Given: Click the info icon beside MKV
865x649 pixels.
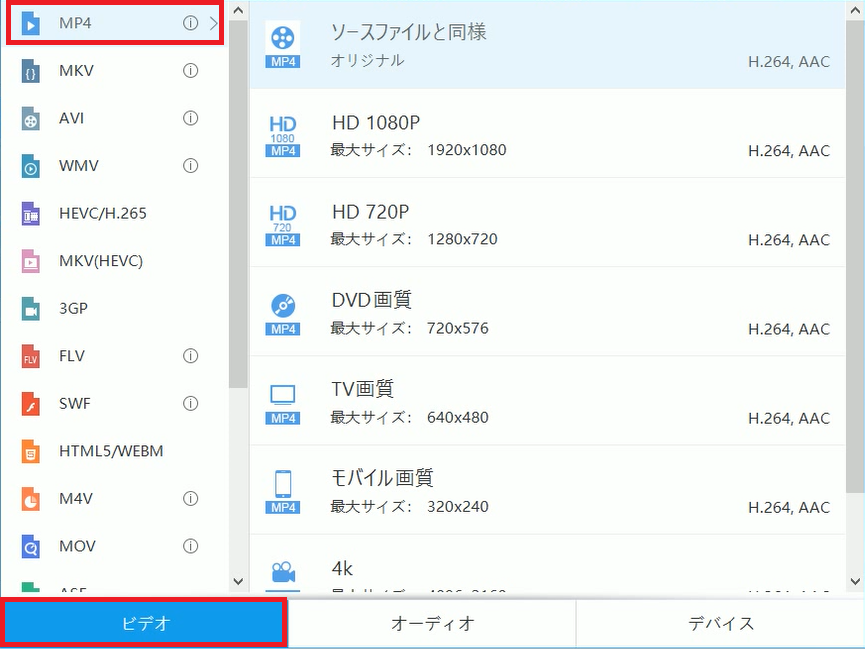Looking at the screenshot, I should click(190, 71).
